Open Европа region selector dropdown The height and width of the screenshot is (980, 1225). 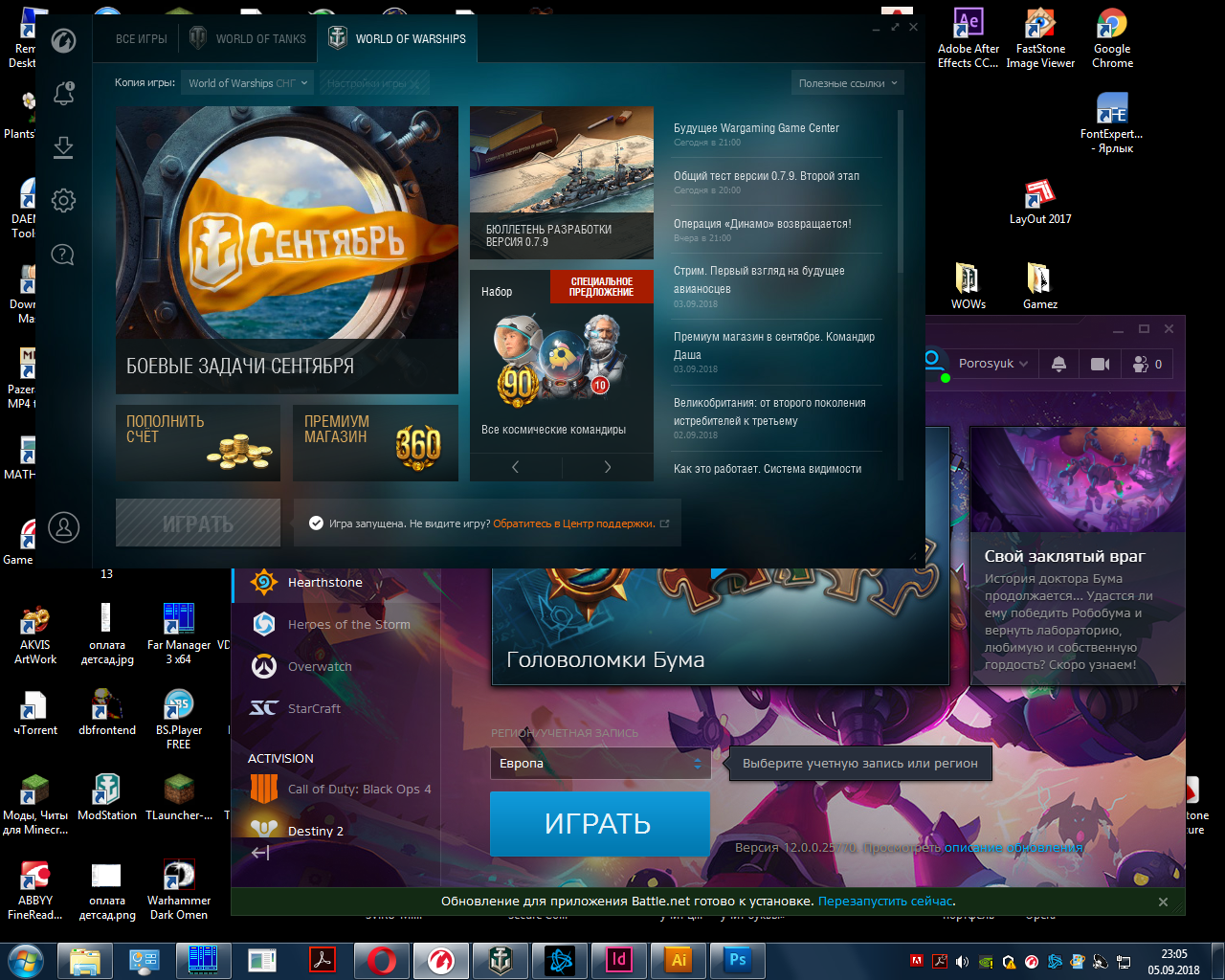pos(601,764)
